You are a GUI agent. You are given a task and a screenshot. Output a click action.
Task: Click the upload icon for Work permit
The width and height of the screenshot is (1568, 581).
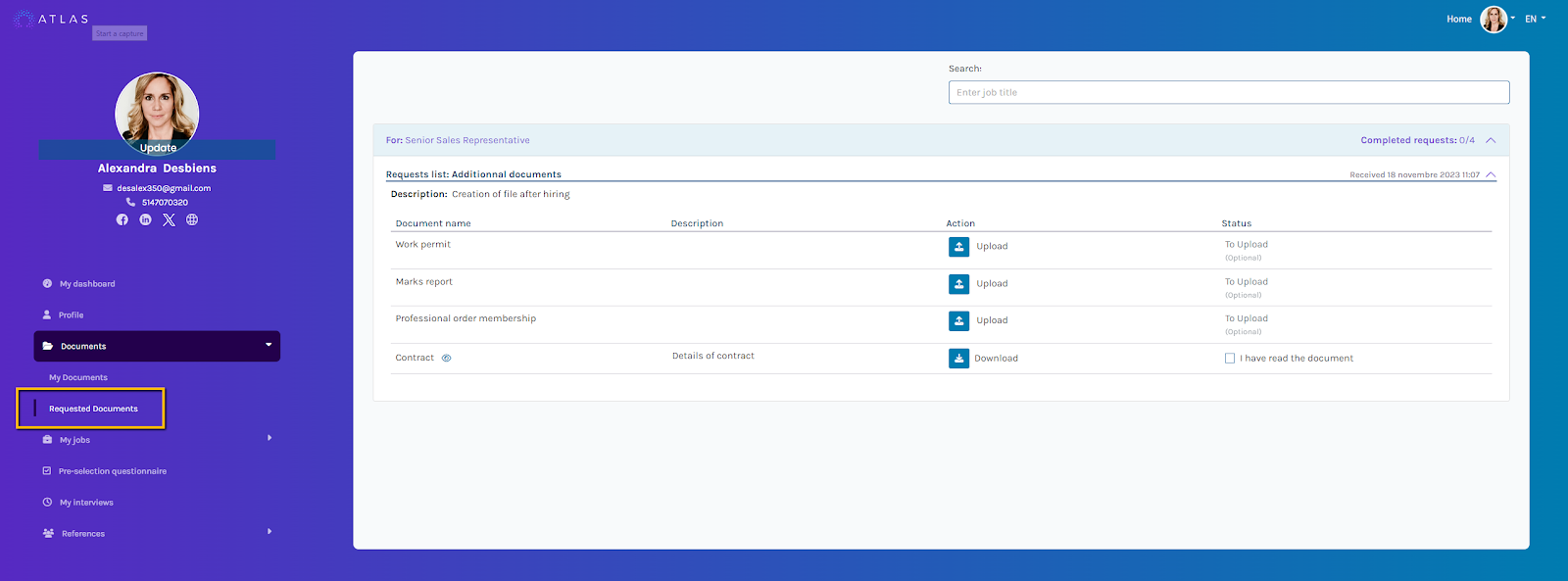coord(958,247)
